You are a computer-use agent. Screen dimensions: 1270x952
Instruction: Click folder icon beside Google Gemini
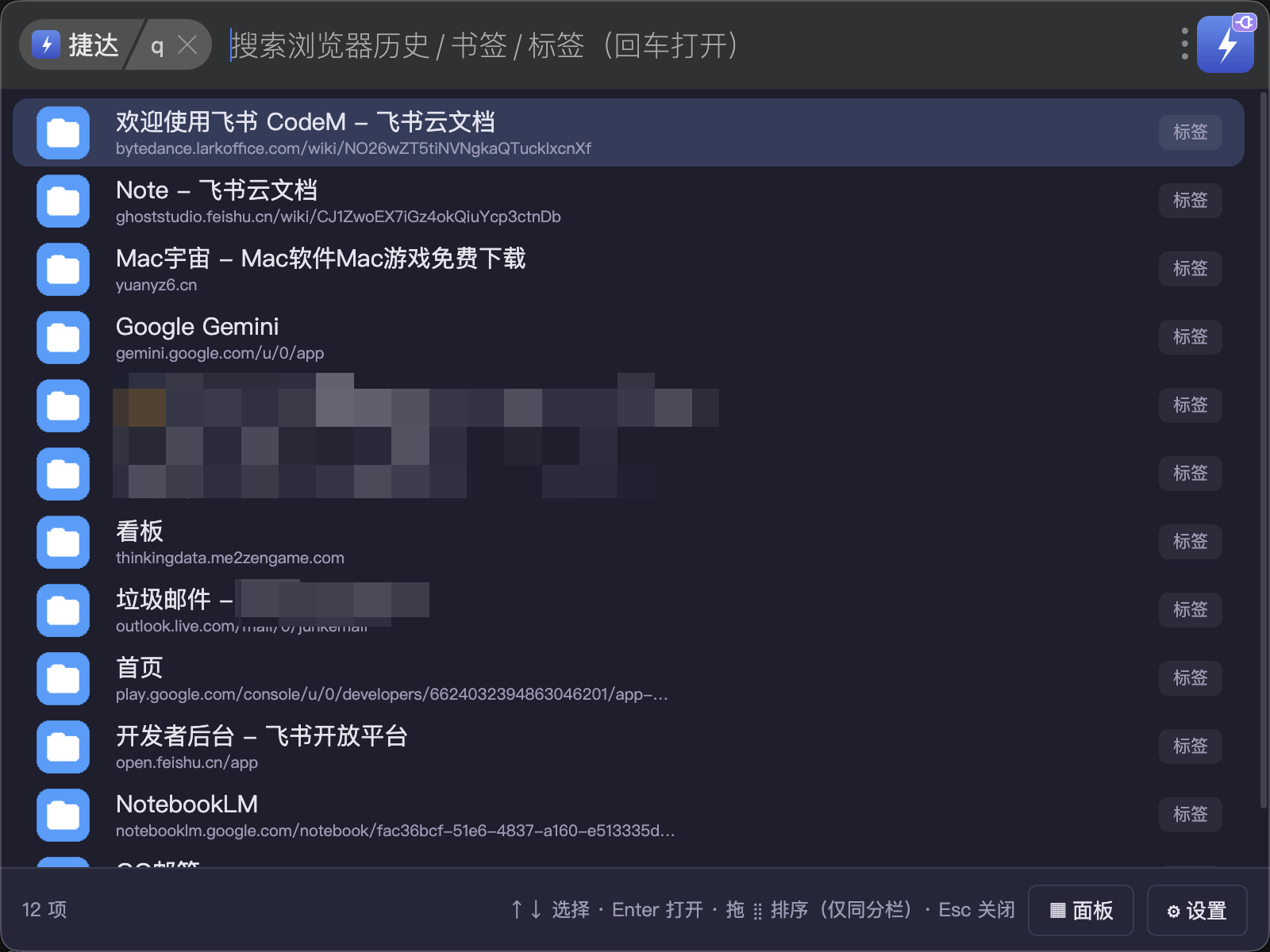(63, 337)
